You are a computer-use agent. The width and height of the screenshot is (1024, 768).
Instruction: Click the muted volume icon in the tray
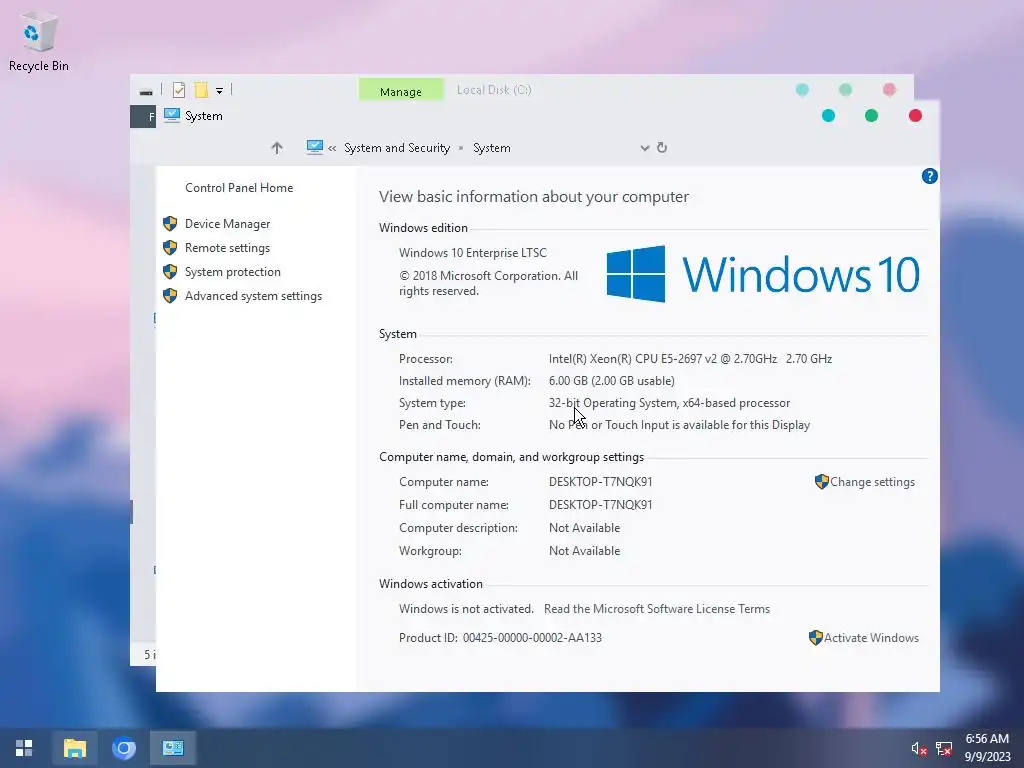[x=919, y=748]
